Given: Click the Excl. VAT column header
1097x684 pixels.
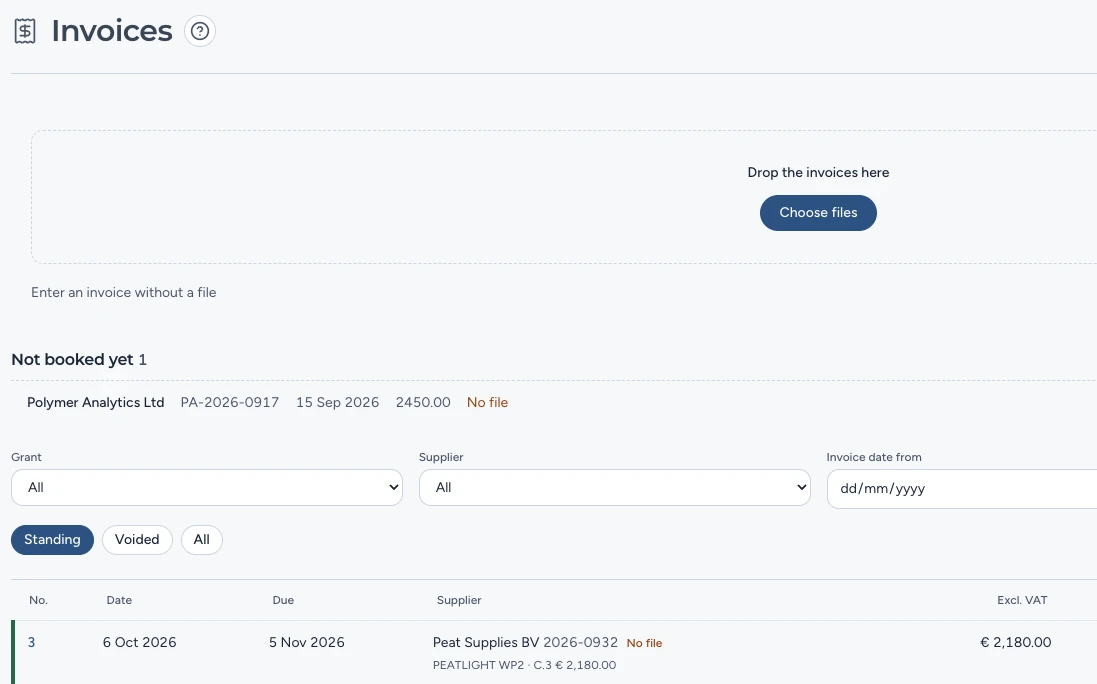Looking at the screenshot, I should click(1022, 600).
